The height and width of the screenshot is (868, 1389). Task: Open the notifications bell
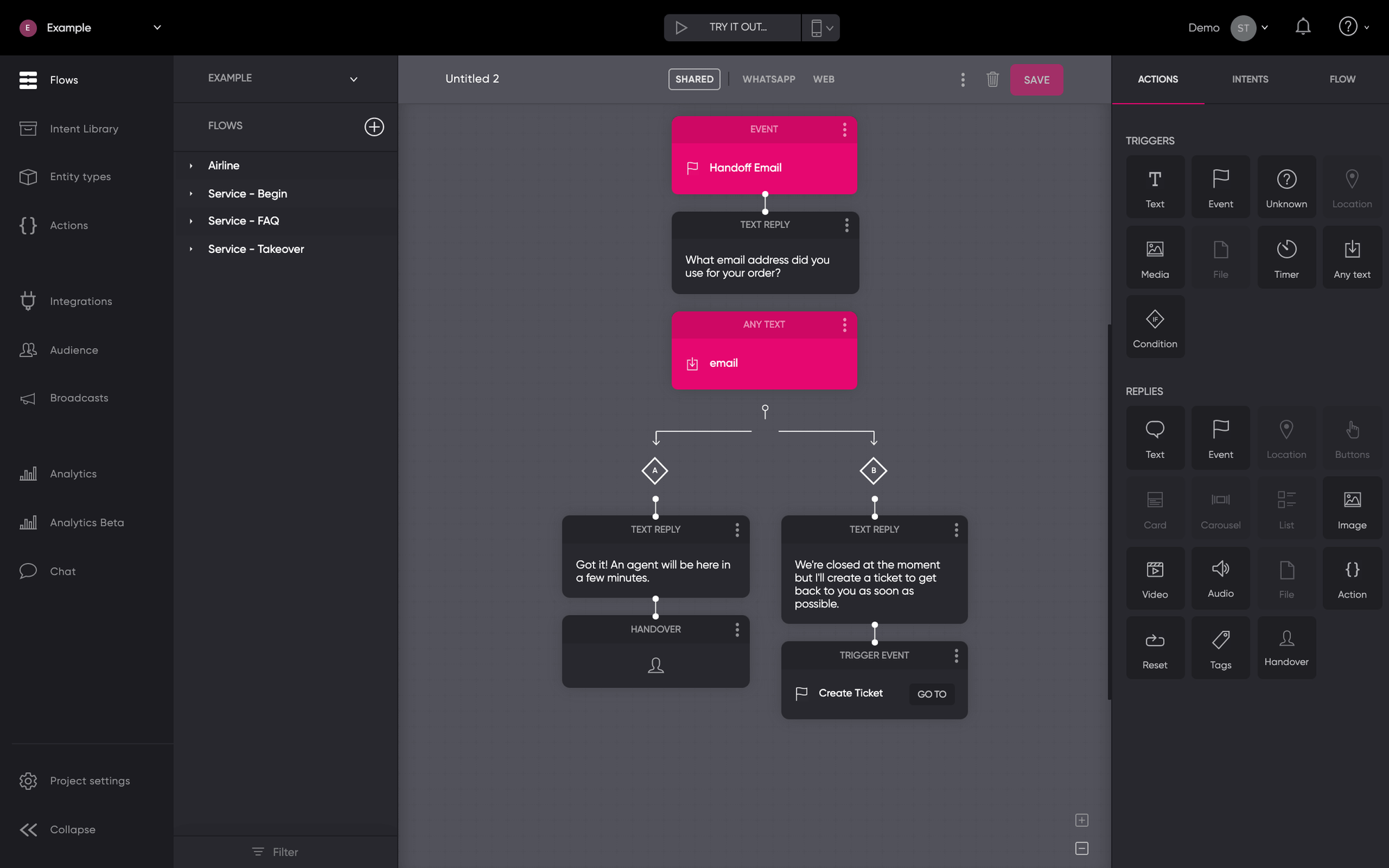[1303, 27]
